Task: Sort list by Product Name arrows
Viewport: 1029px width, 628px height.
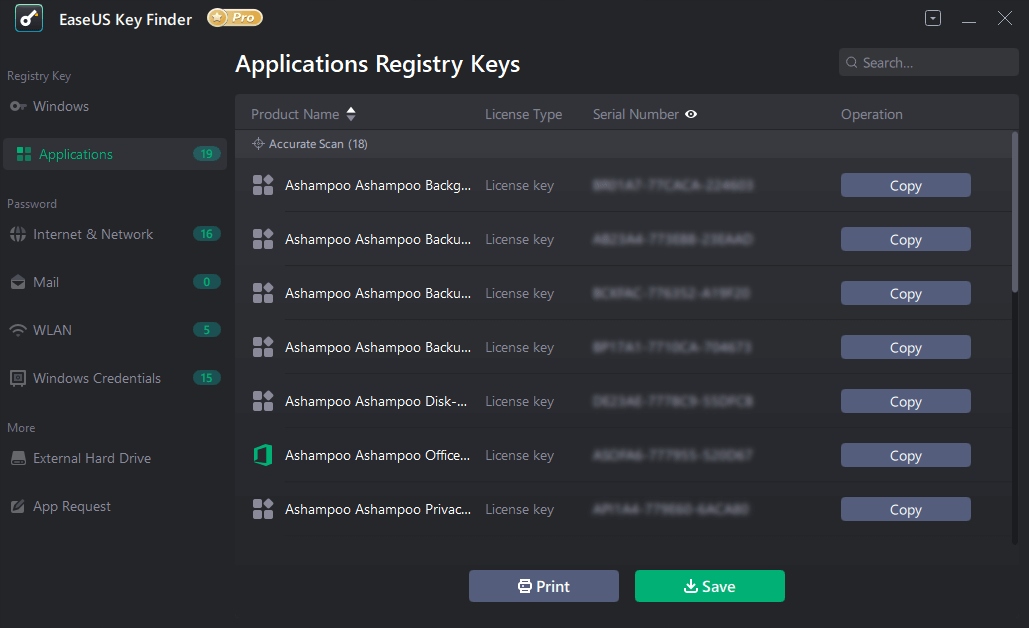Action: pyautogui.click(x=350, y=114)
